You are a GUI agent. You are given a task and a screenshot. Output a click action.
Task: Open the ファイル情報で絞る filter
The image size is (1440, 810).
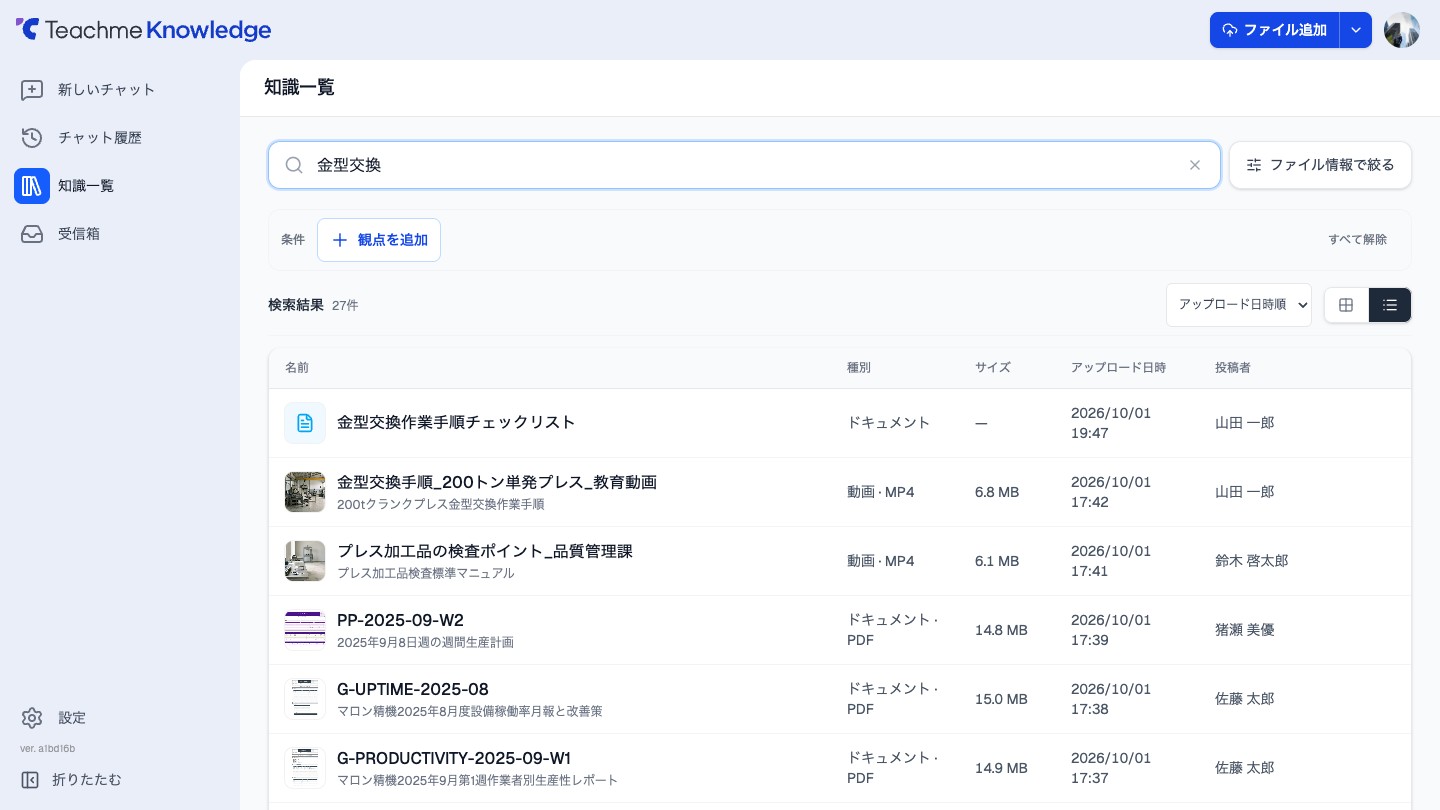point(1320,165)
